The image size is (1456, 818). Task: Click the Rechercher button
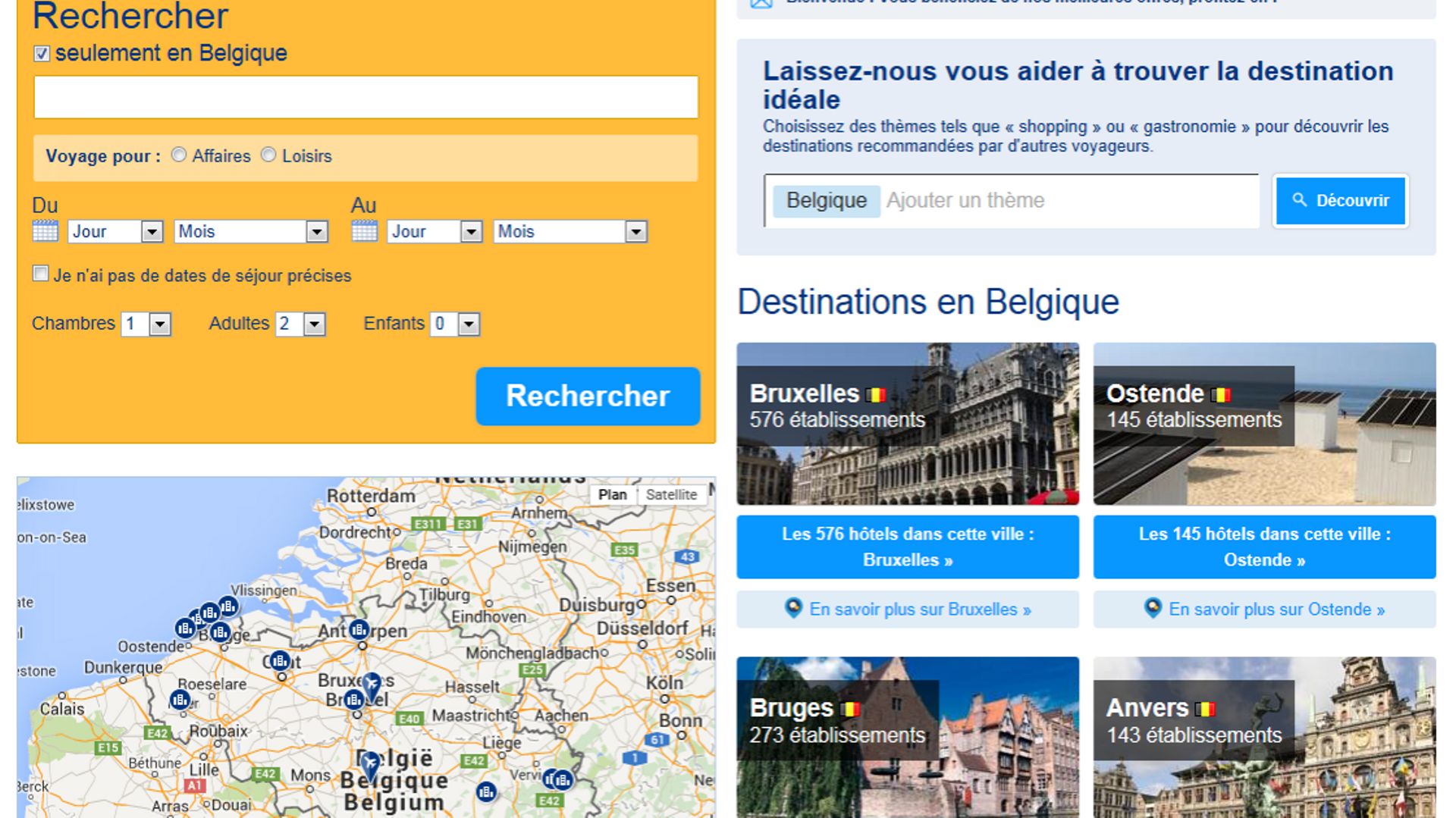point(587,396)
